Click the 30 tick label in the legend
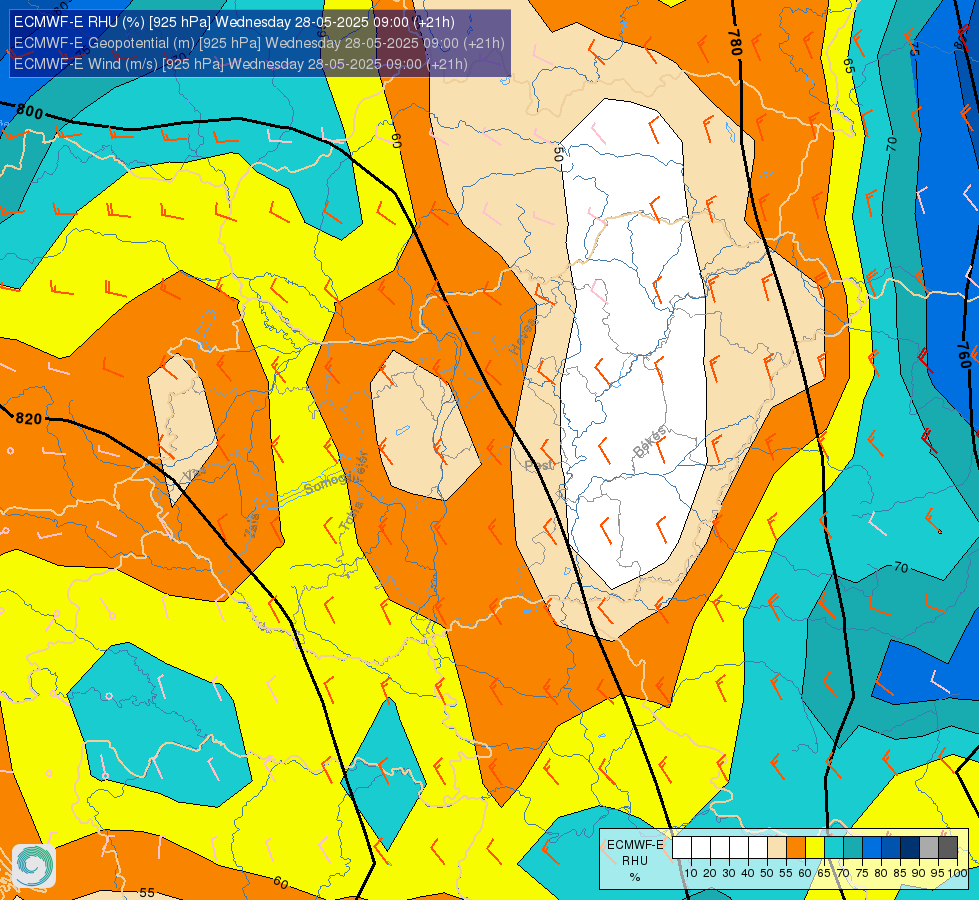Screen dimensions: 979x900 [729, 873]
